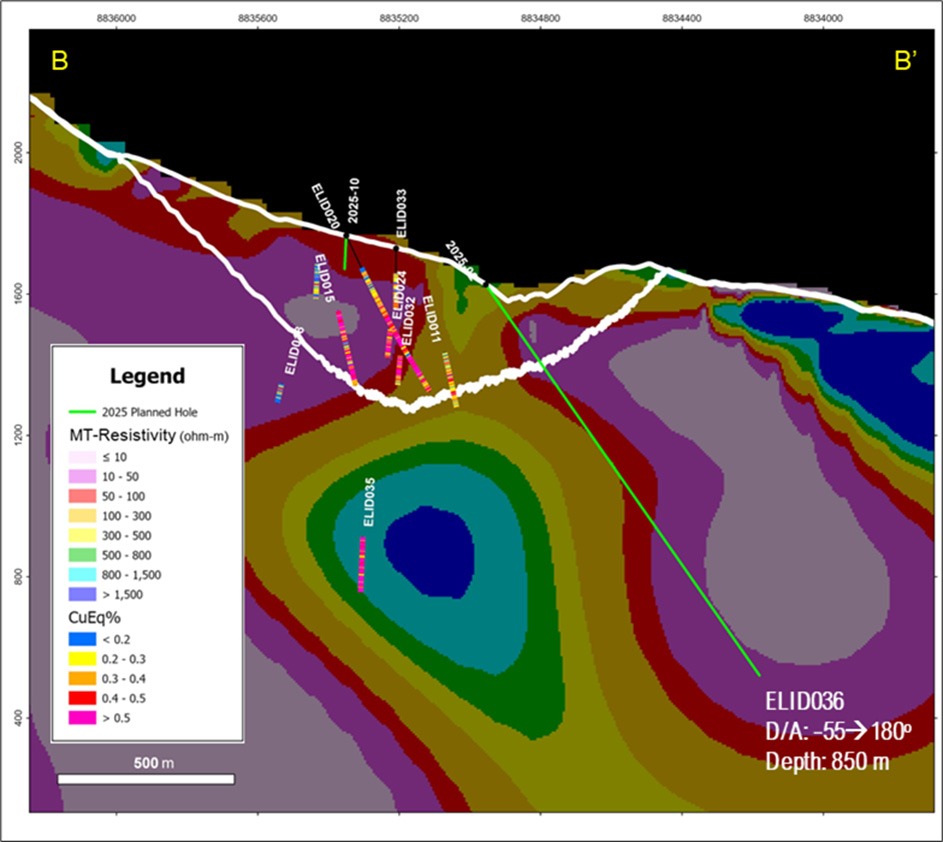Click the ELID033 drill hole label
Viewport: 943px width, 842px height.
coord(401,214)
